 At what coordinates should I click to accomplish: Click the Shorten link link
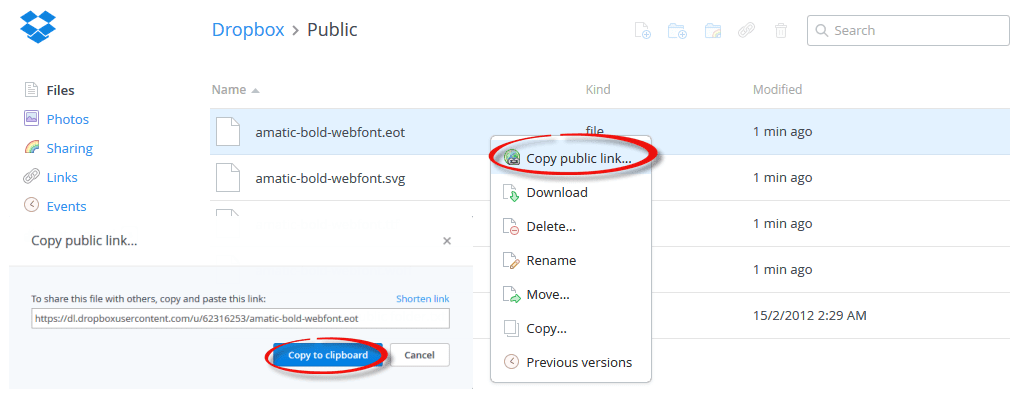(423, 298)
